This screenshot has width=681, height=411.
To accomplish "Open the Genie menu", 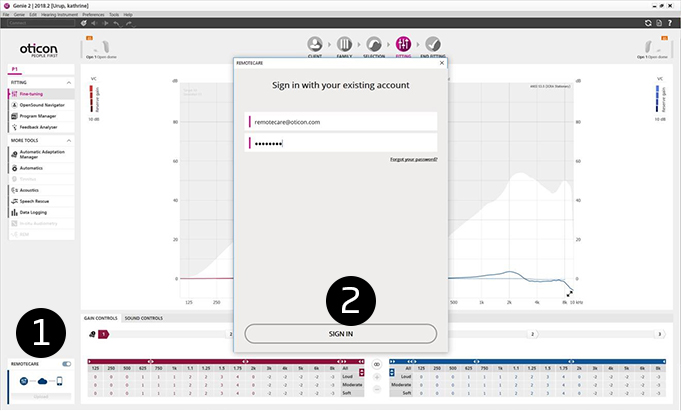I will [x=19, y=15].
